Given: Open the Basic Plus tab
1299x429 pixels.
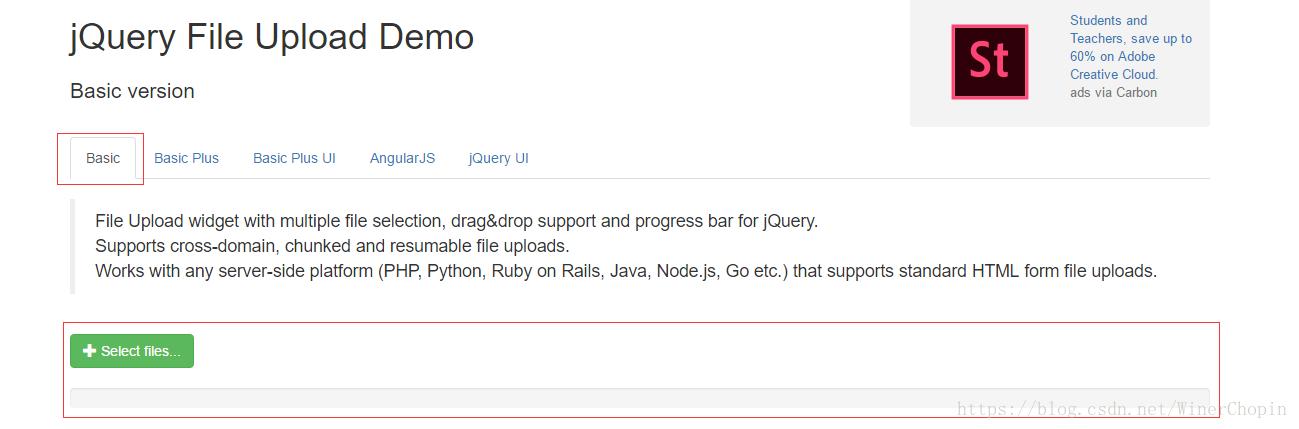Looking at the screenshot, I should click(x=186, y=158).
